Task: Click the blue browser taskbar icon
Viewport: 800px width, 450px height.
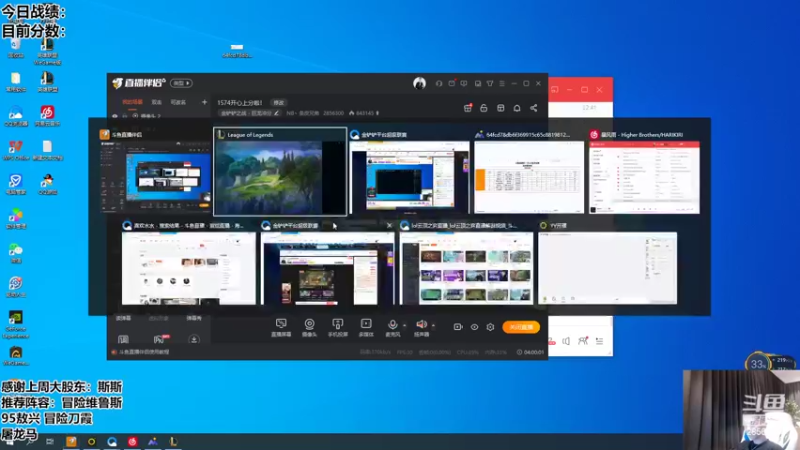Action: click(112, 441)
